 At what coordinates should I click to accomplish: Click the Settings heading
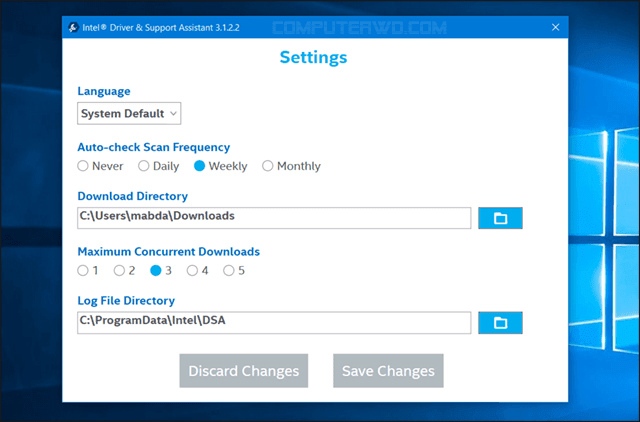pyautogui.click(x=313, y=57)
